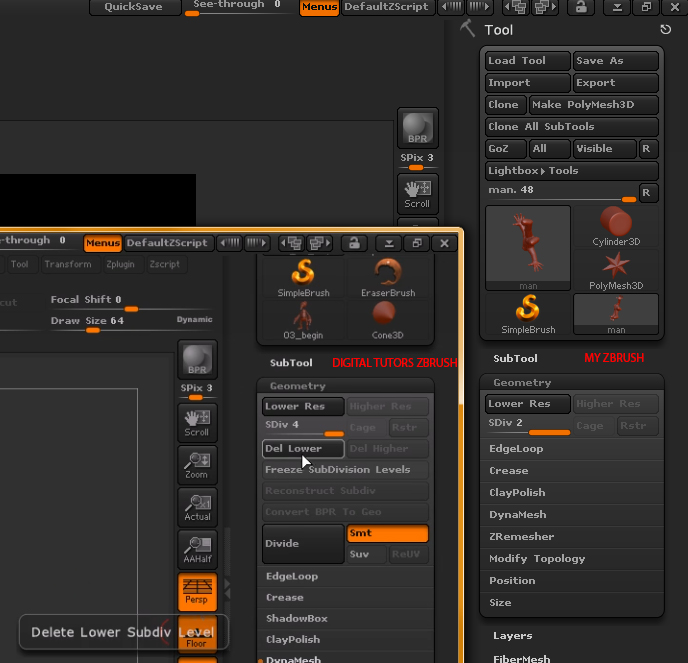Screen dimensions: 688x663
Task: Select SimpleBrush in main Tool panel
Action: 528,314
